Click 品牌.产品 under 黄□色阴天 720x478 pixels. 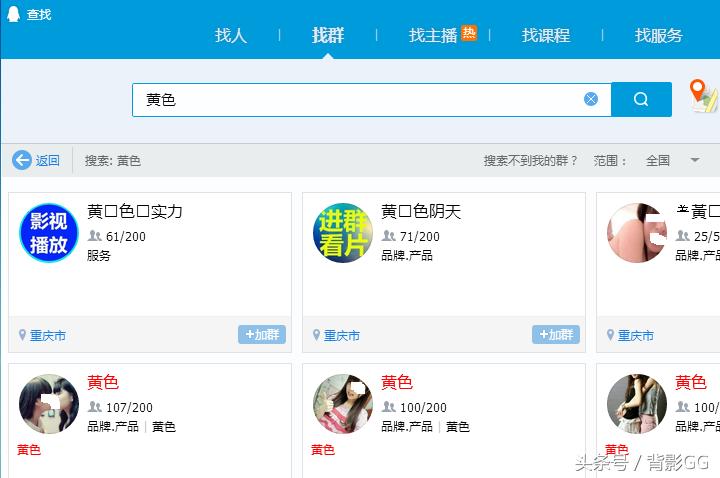point(407,255)
